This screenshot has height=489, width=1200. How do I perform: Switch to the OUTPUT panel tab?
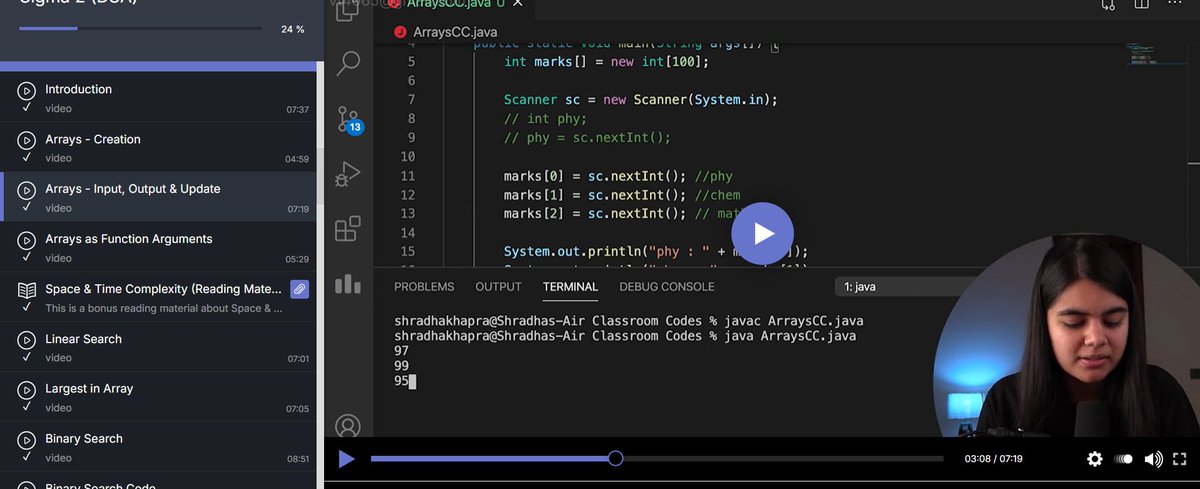tap(498, 287)
